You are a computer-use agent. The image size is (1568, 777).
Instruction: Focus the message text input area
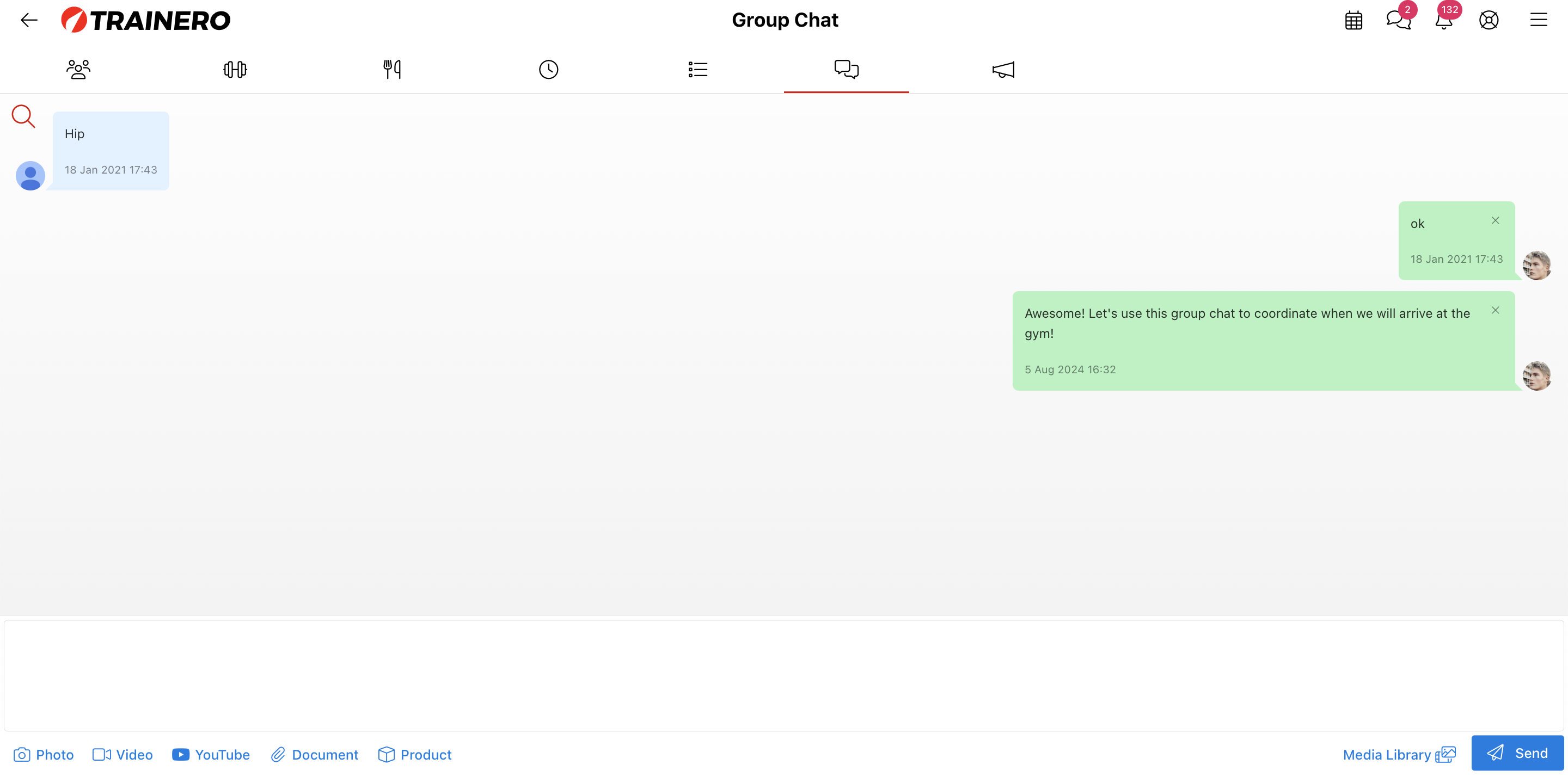(784, 675)
